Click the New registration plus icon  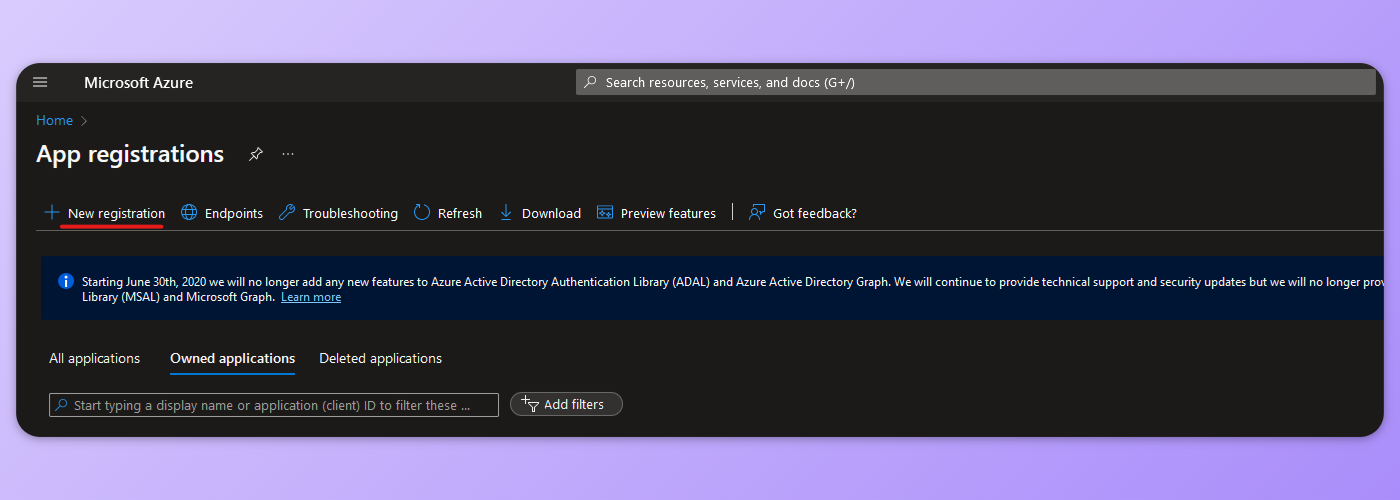[x=52, y=212]
